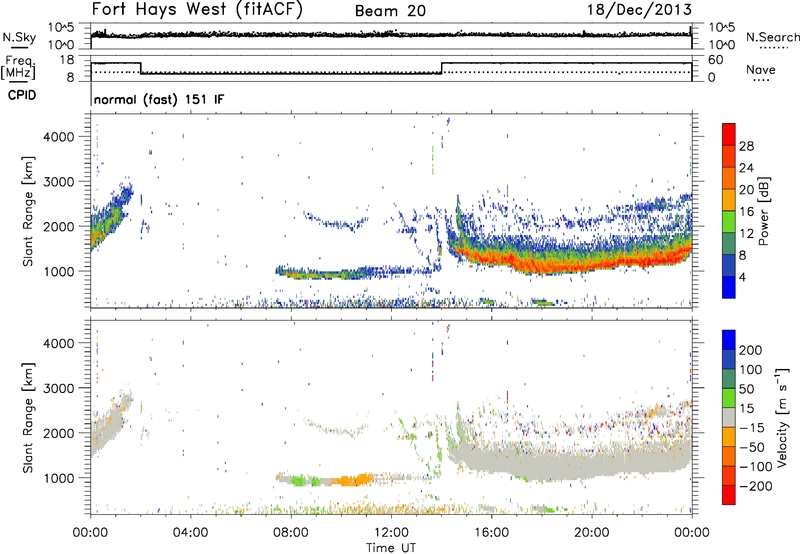The height and width of the screenshot is (554, 800).
Task: Click "Slant Range [km]" on the velocity panel
Action: pyautogui.click(x=28, y=418)
